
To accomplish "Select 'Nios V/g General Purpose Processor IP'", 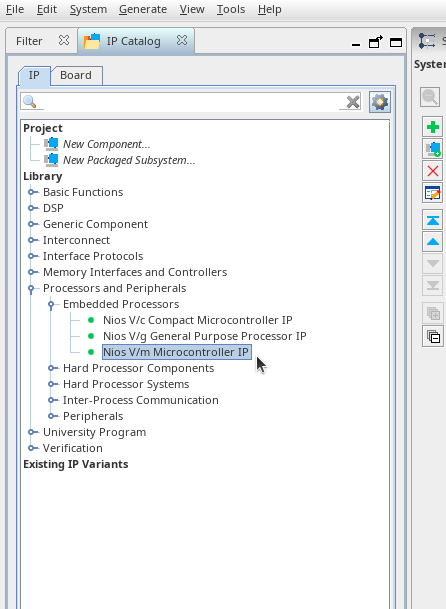I will (x=205, y=336).
